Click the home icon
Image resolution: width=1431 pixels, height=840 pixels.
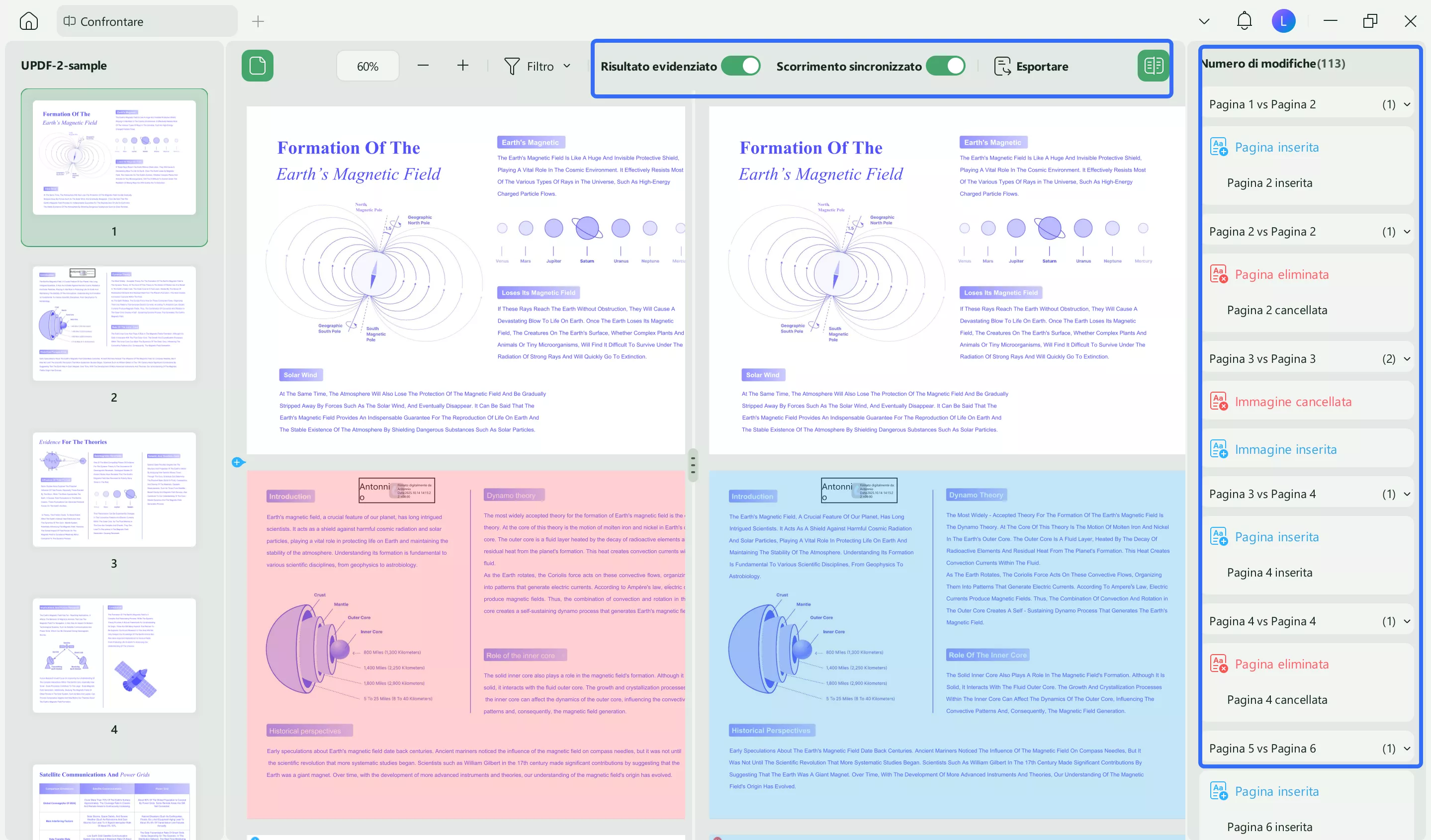(28, 21)
